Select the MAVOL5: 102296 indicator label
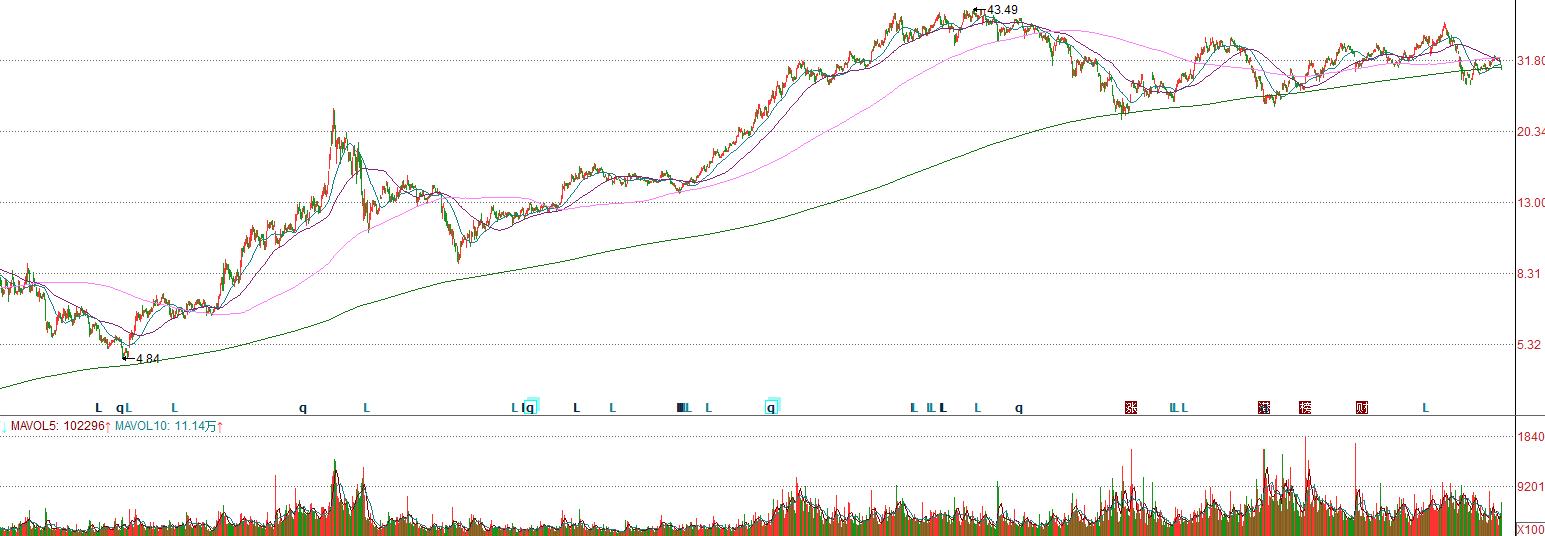This screenshot has width=1545, height=536. (57, 427)
